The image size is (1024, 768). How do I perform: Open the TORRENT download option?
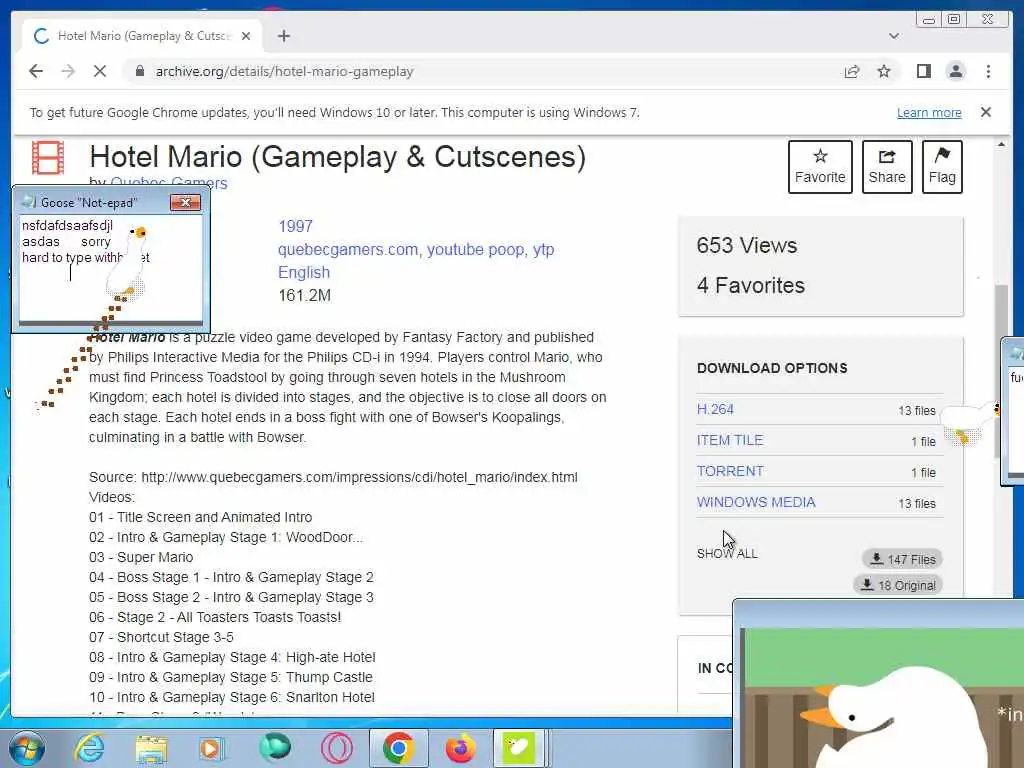click(730, 471)
